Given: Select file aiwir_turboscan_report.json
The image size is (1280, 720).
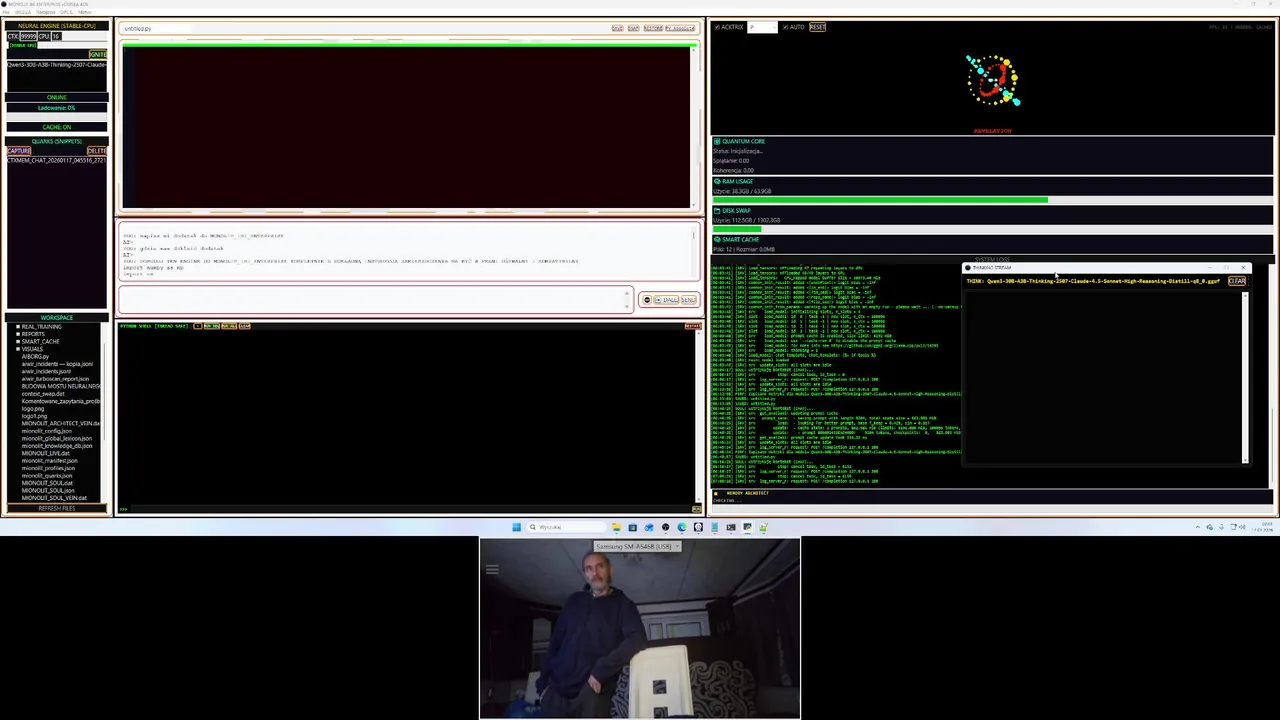Looking at the screenshot, I should pyautogui.click(x=55, y=379).
